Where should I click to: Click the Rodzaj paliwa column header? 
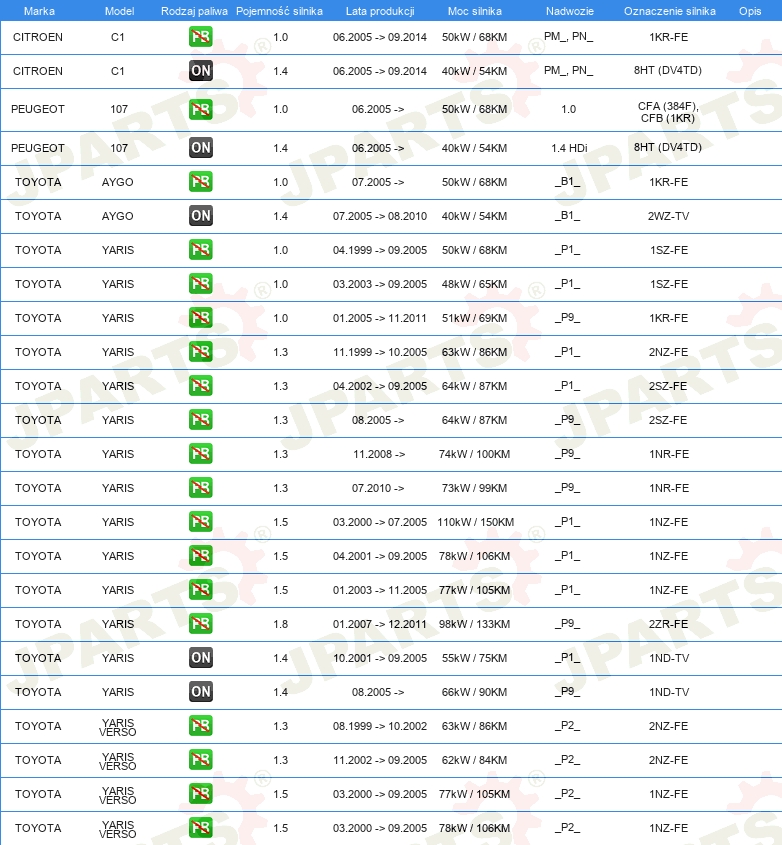coord(194,11)
